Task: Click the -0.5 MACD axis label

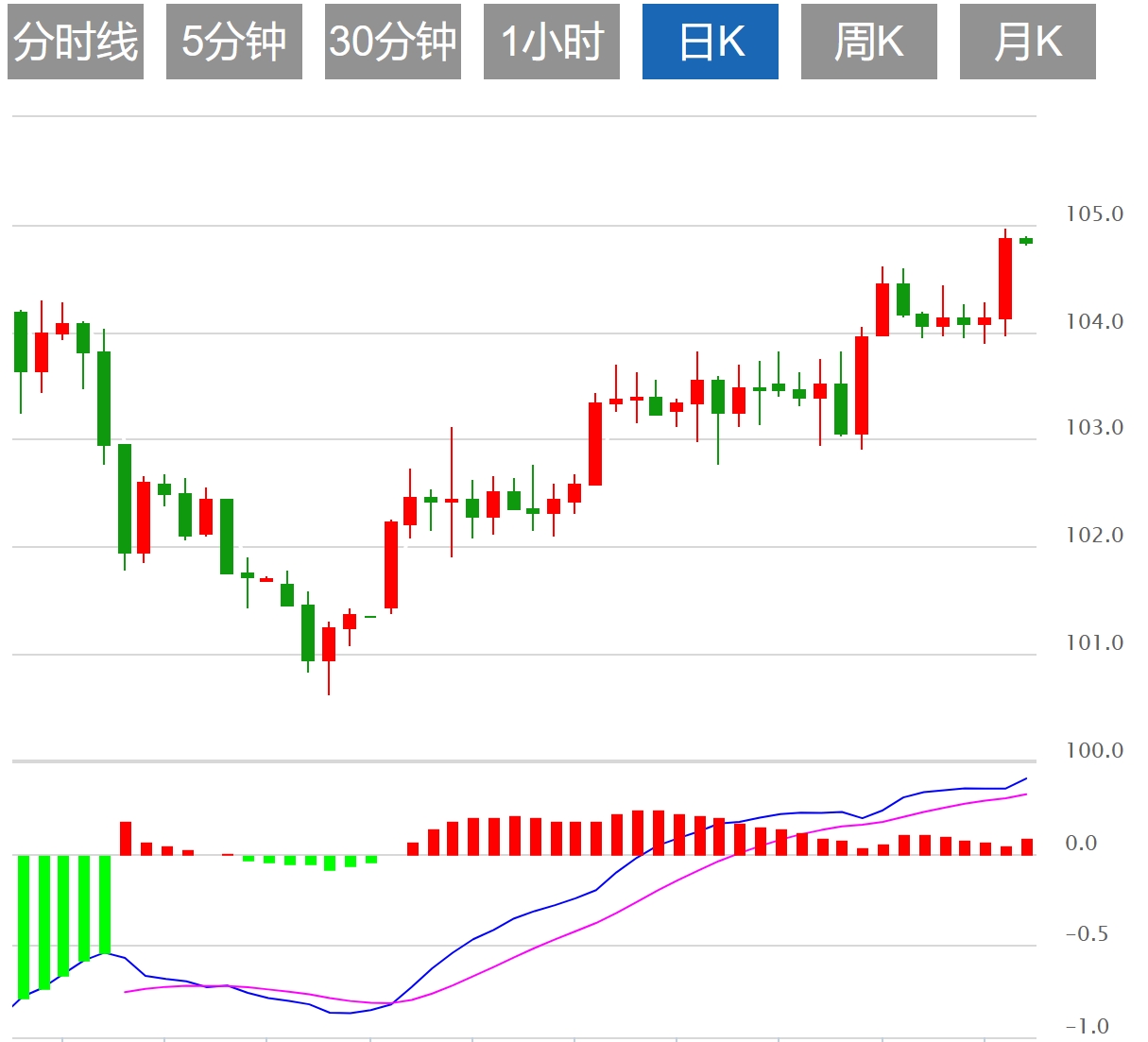Action: [x=1087, y=934]
